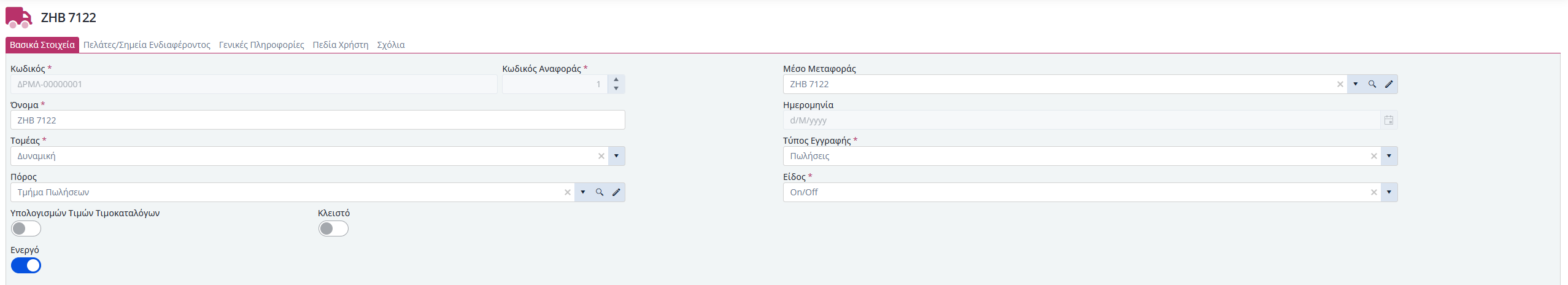Search Μέσο Μεταφοράς with magnifier icon

click(x=1372, y=84)
